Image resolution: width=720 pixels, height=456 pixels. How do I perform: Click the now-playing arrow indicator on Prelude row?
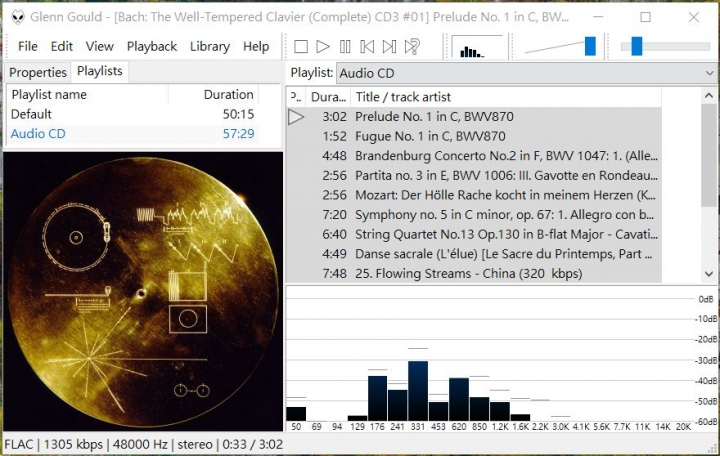(296, 117)
